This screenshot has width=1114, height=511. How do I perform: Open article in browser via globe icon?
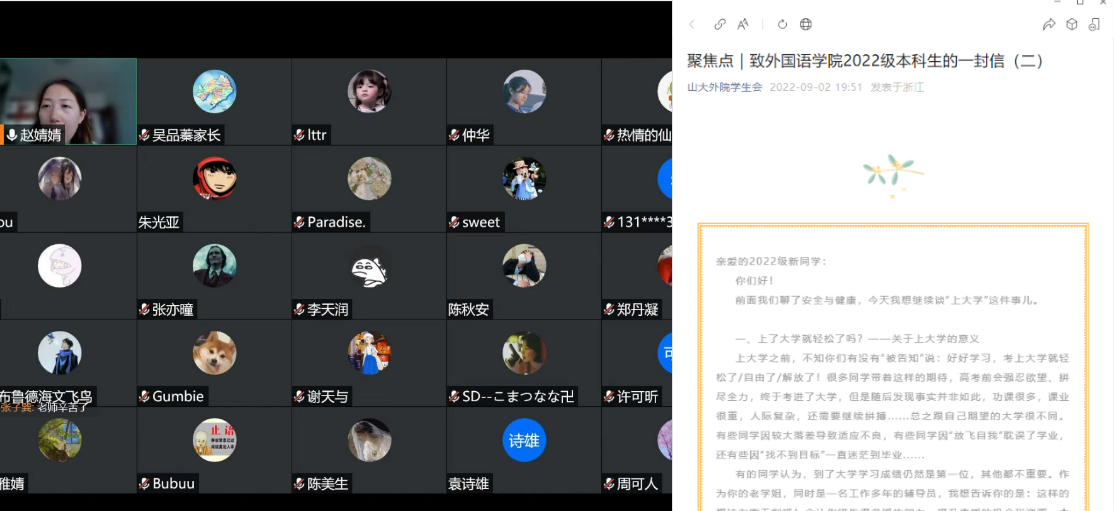806,24
